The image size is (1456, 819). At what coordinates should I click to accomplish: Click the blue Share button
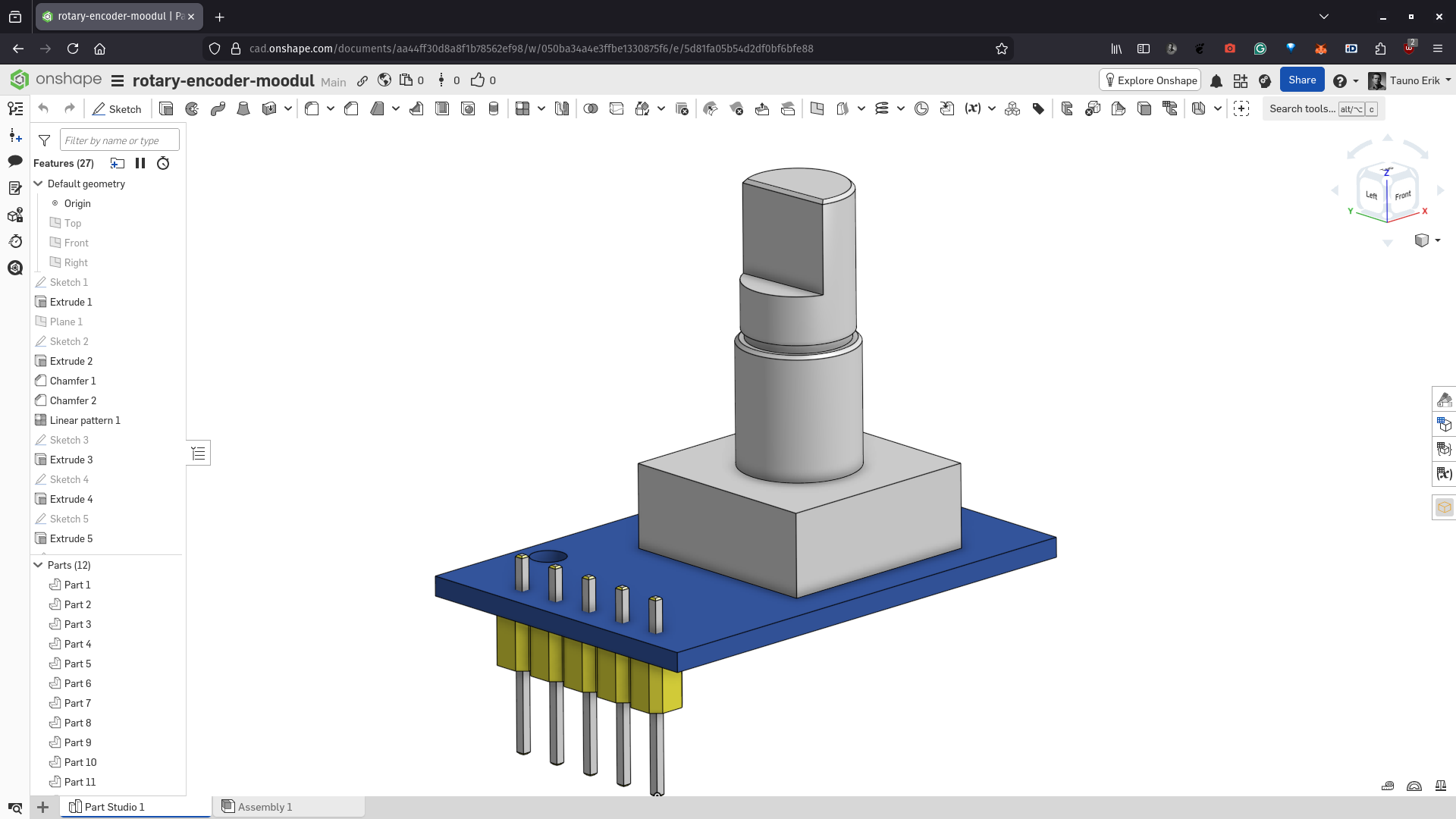coord(1301,80)
